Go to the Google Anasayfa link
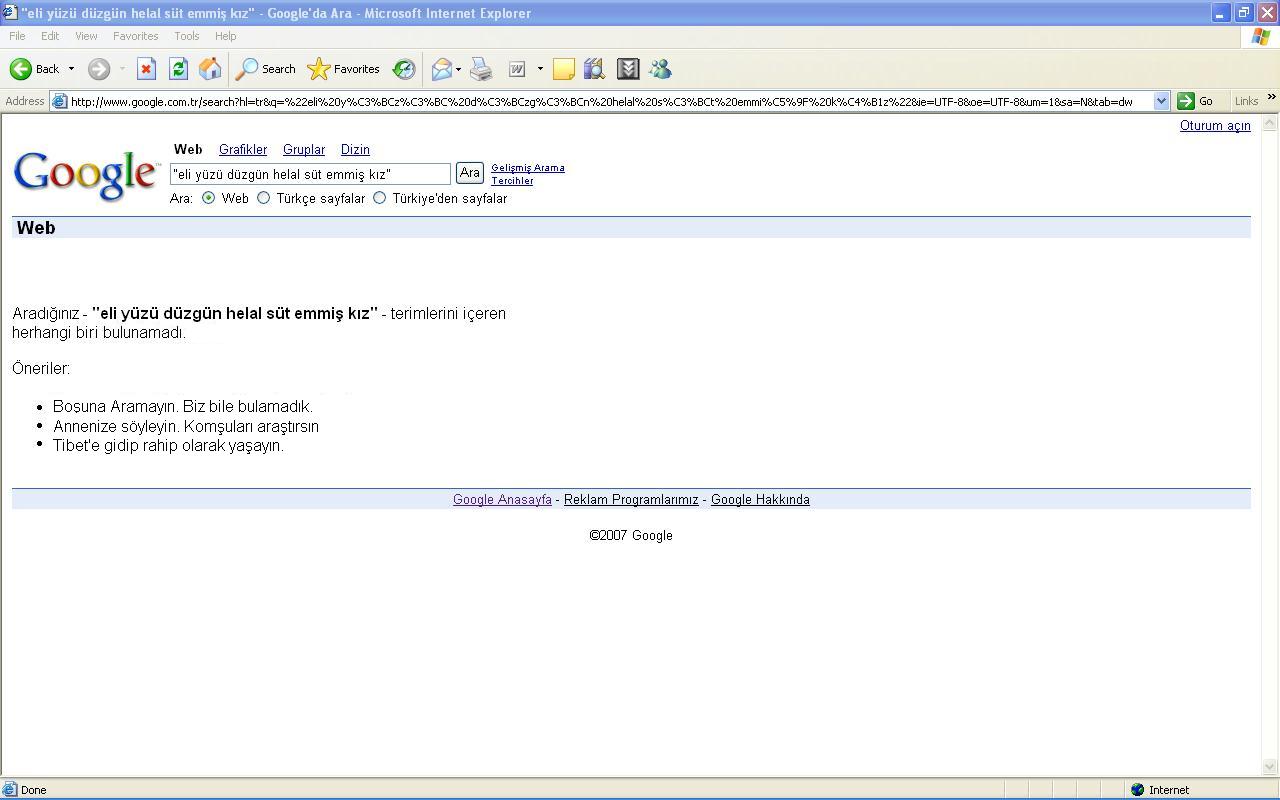Viewport: 1280px width, 800px height. coord(502,499)
